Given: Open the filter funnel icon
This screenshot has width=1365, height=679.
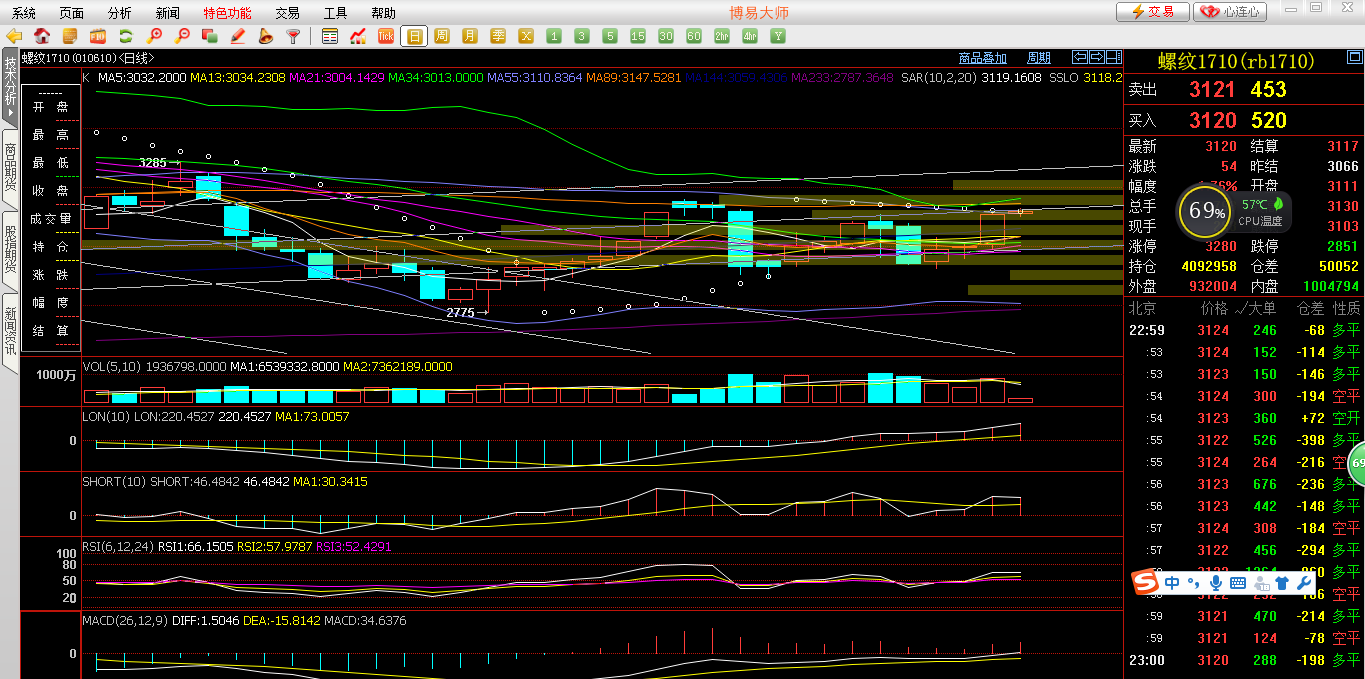Looking at the screenshot, I should tap(294, 36).
